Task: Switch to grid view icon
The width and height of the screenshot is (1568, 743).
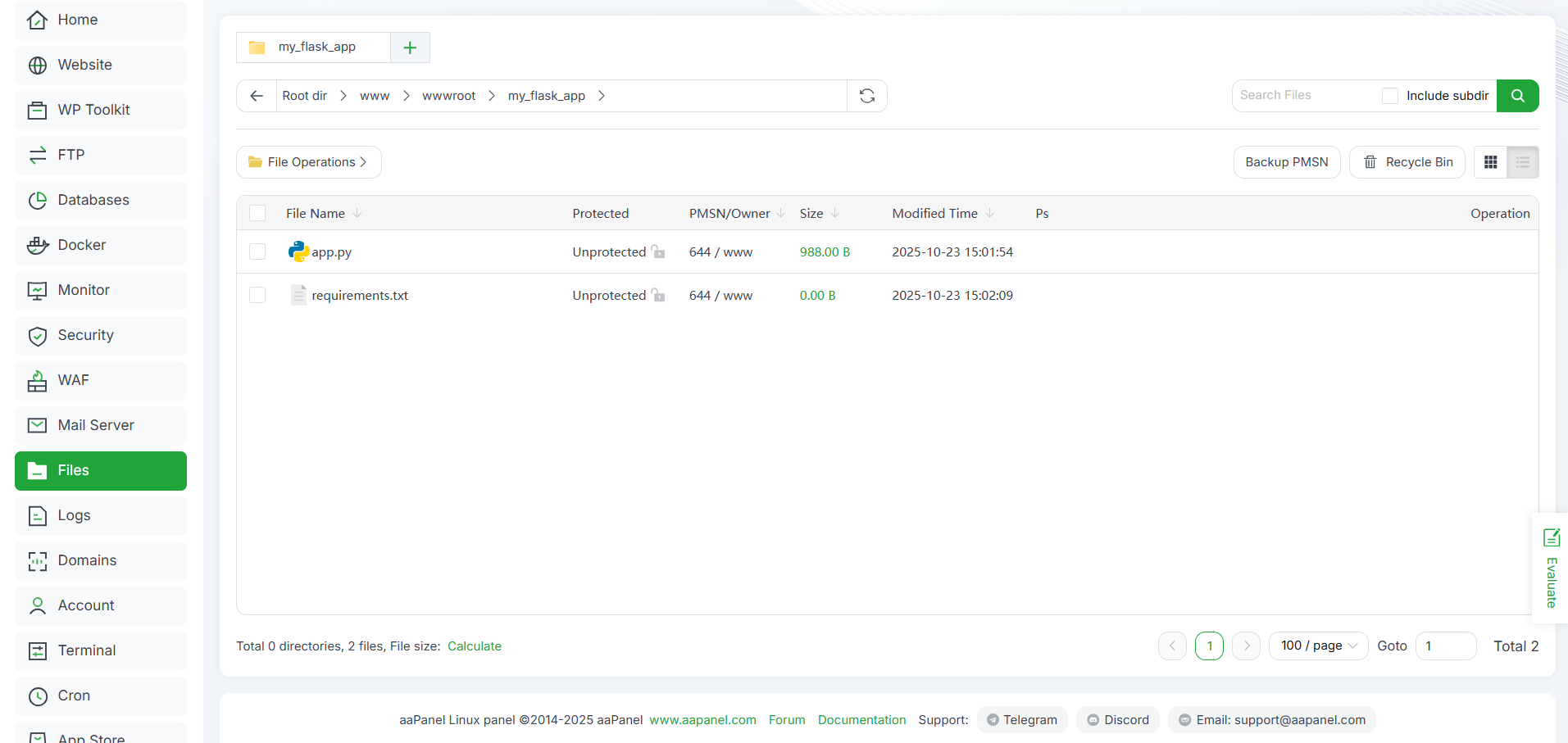Action: point(1490,162)
